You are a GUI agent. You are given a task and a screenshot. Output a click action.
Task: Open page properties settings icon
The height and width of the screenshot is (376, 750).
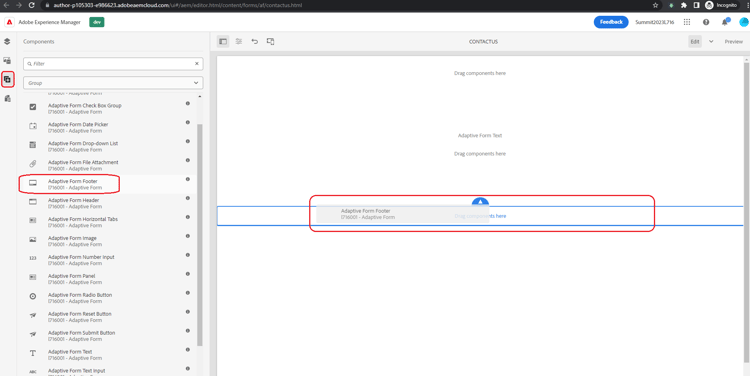pyautogui.click(x=239, y=42)
